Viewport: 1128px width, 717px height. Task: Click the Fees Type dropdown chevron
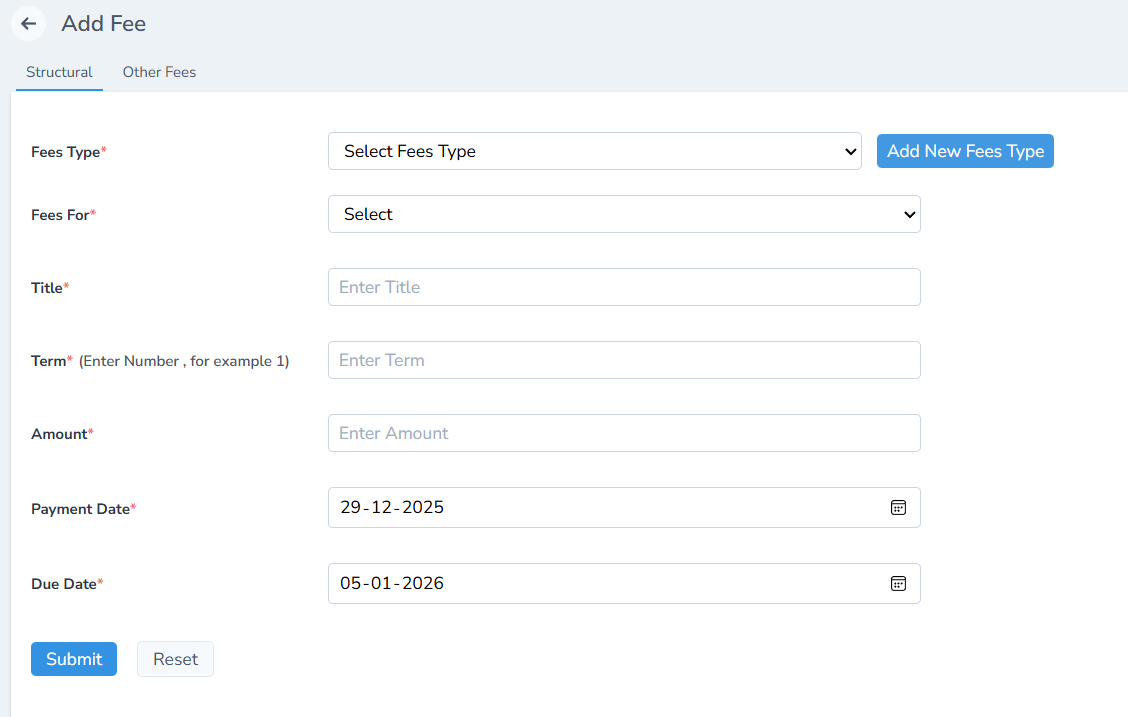click(851, 151)
